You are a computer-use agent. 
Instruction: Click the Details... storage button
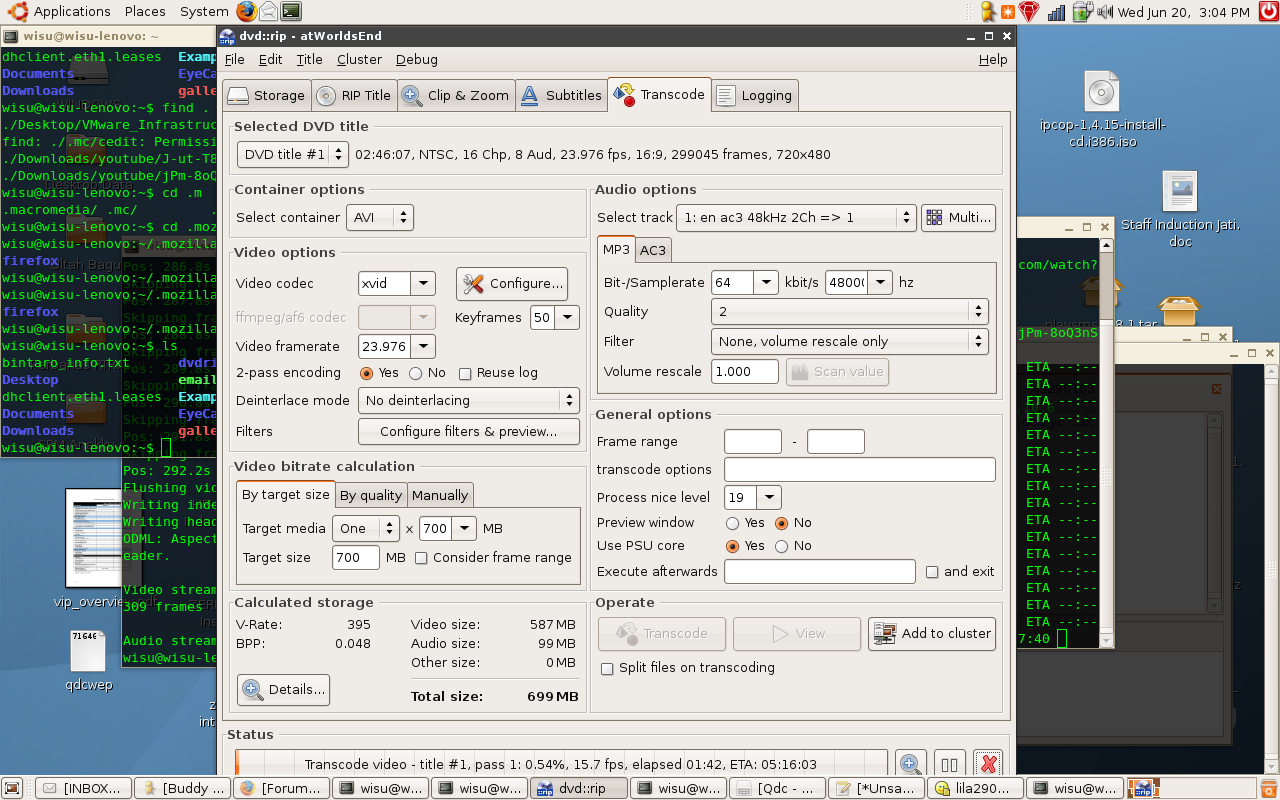(x=283, y=690)
